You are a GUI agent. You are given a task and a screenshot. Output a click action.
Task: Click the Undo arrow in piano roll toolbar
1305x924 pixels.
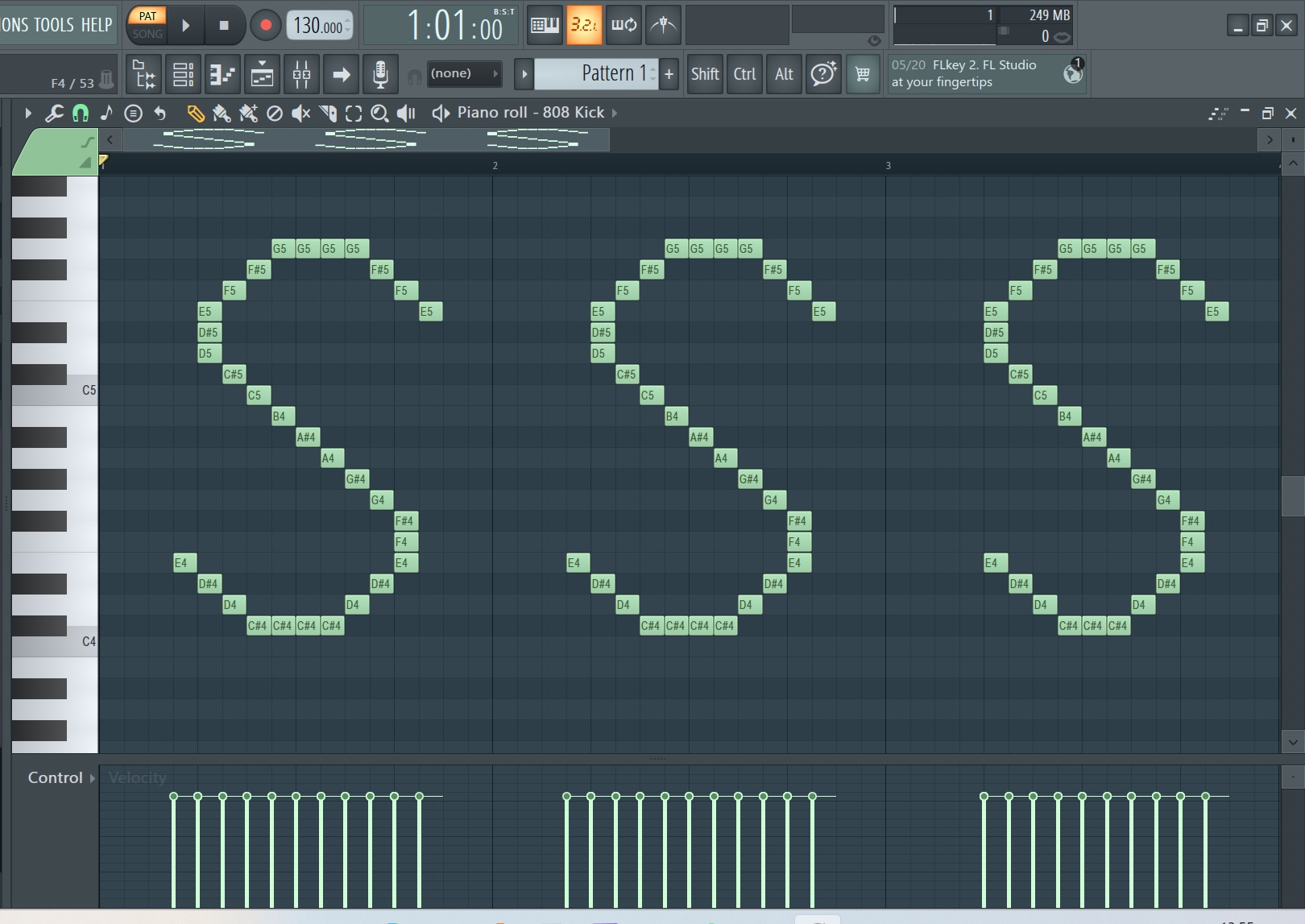click(159, 114)
